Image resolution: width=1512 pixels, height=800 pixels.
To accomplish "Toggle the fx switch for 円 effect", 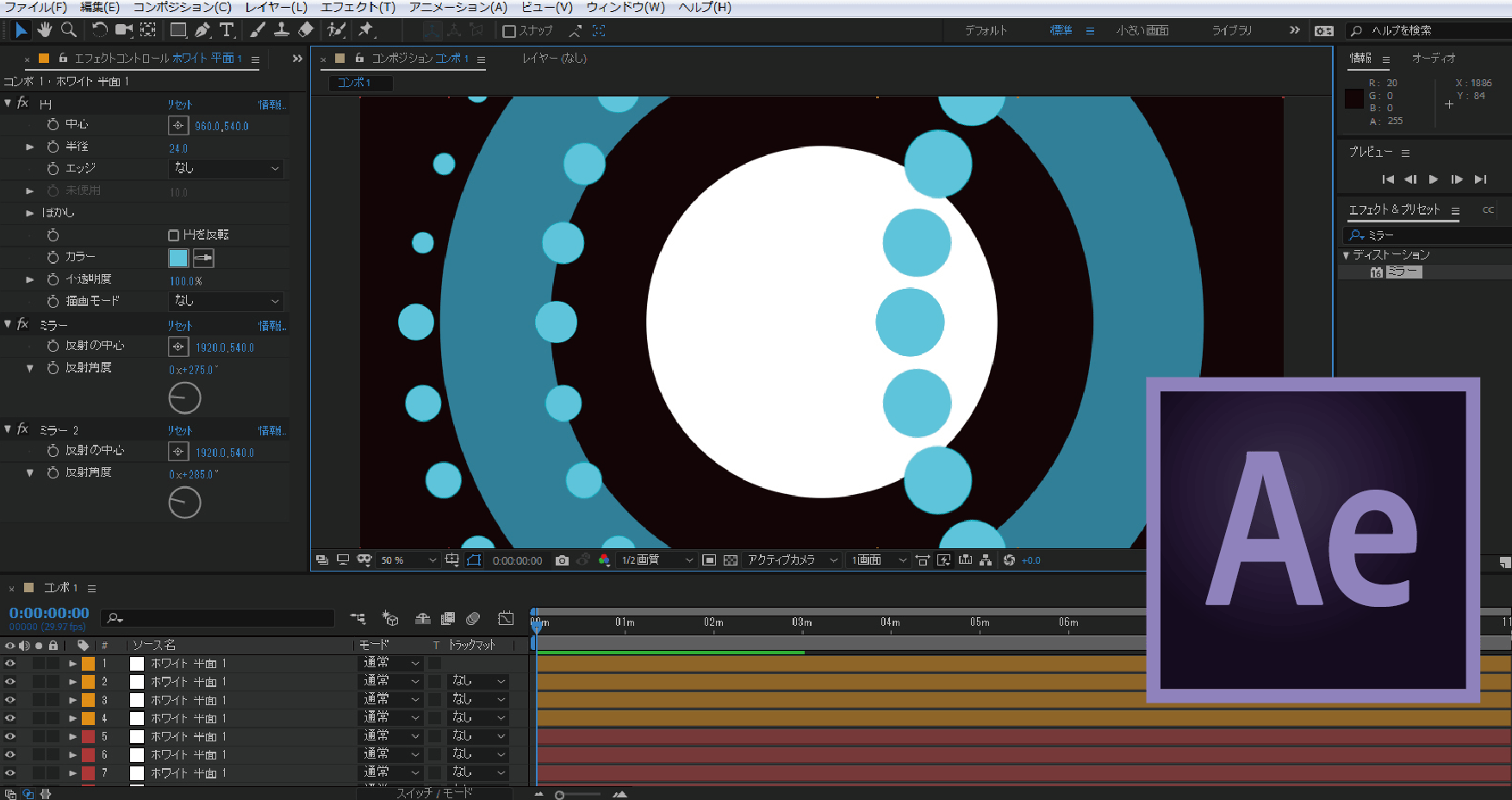I will (x=23, y=103).
